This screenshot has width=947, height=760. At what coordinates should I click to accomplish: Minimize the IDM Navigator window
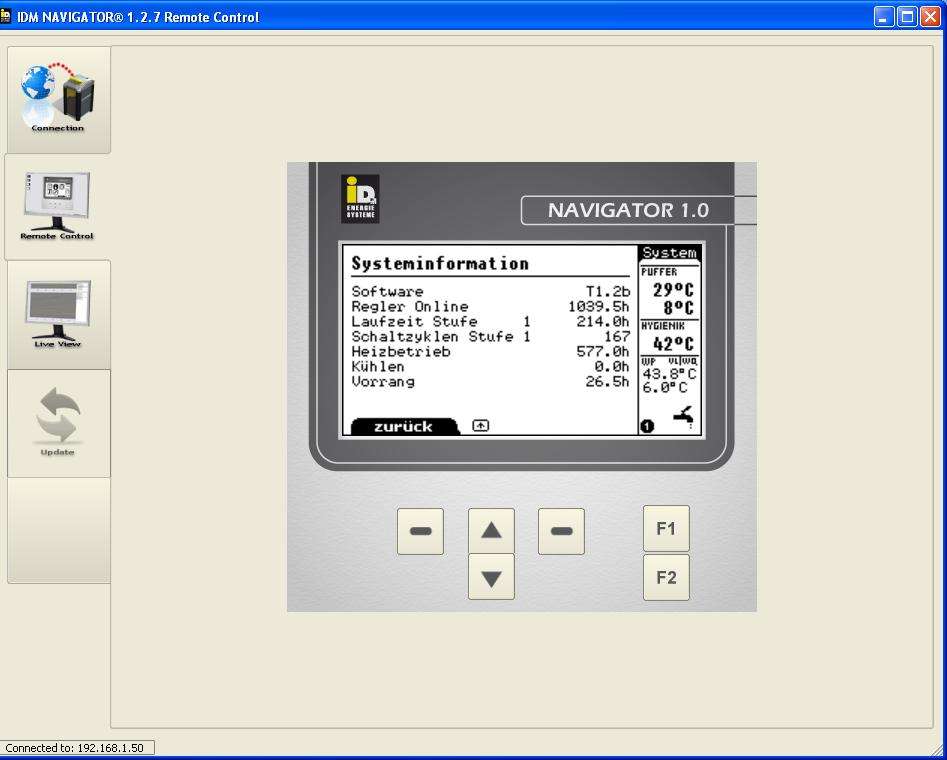(x=884, y=17)
